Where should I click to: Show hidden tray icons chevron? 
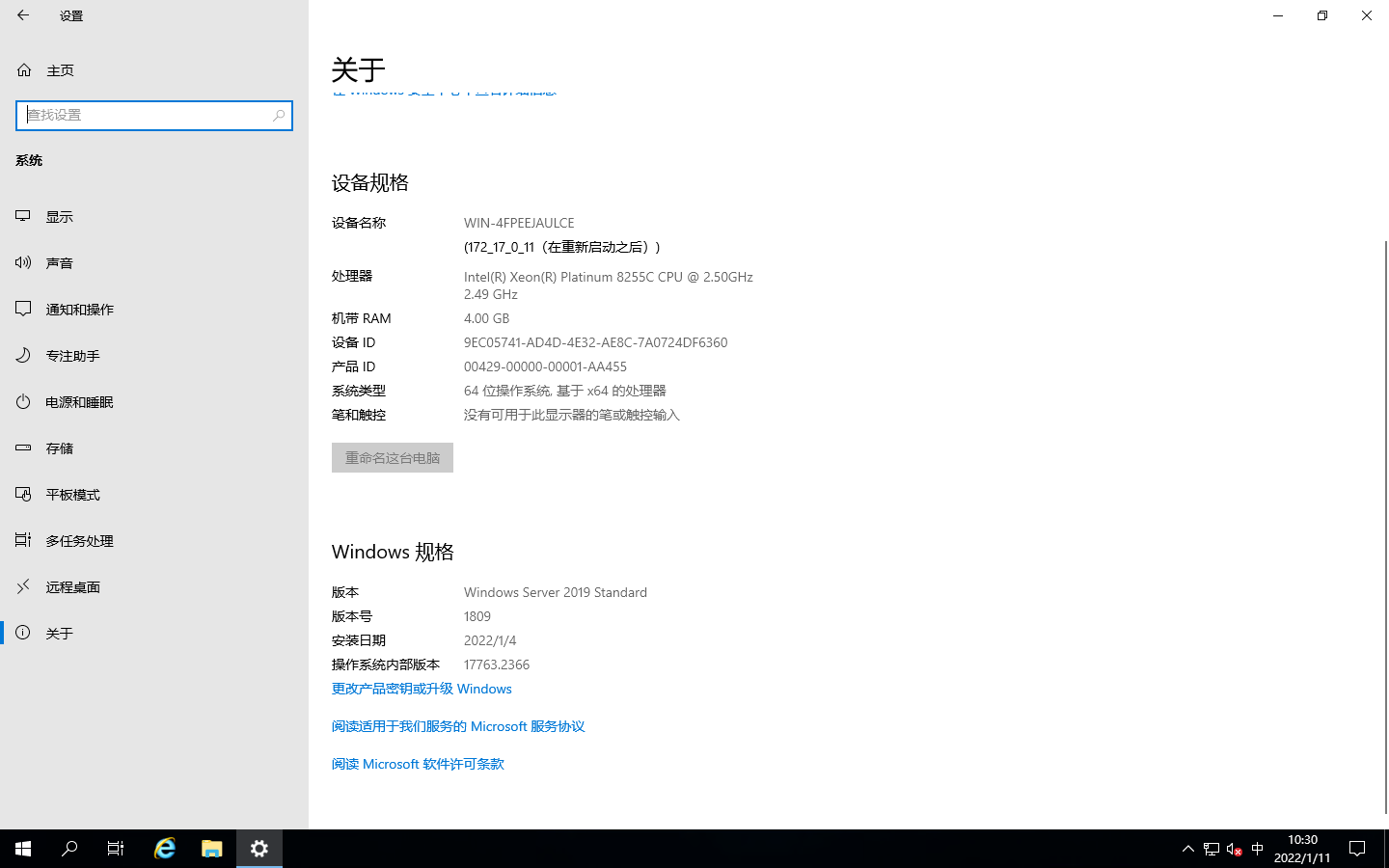pyautogui.click(x=1187, y=849)
